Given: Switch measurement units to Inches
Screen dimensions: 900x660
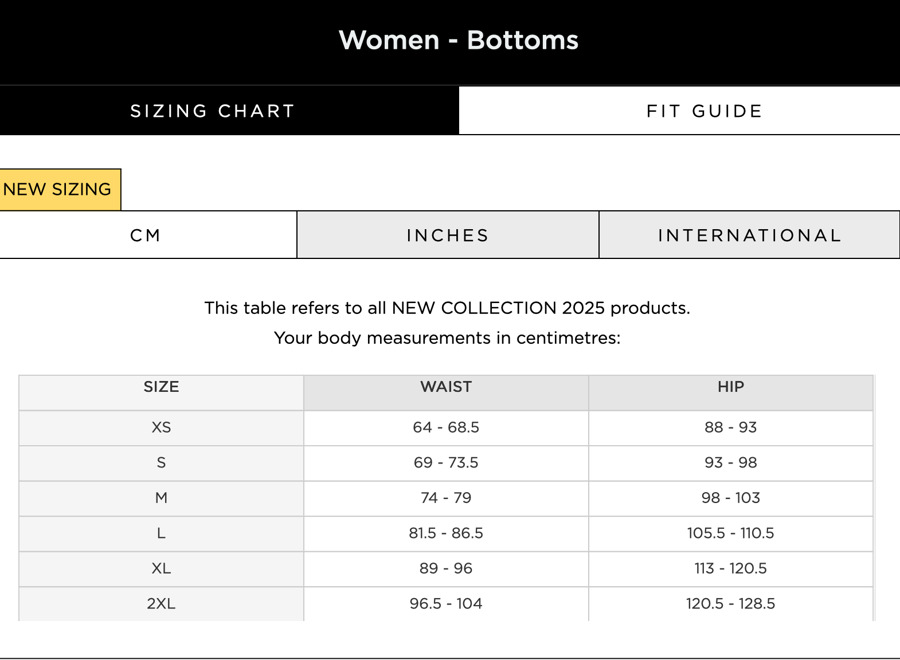Looking at the screenshot, I should 447,235.
